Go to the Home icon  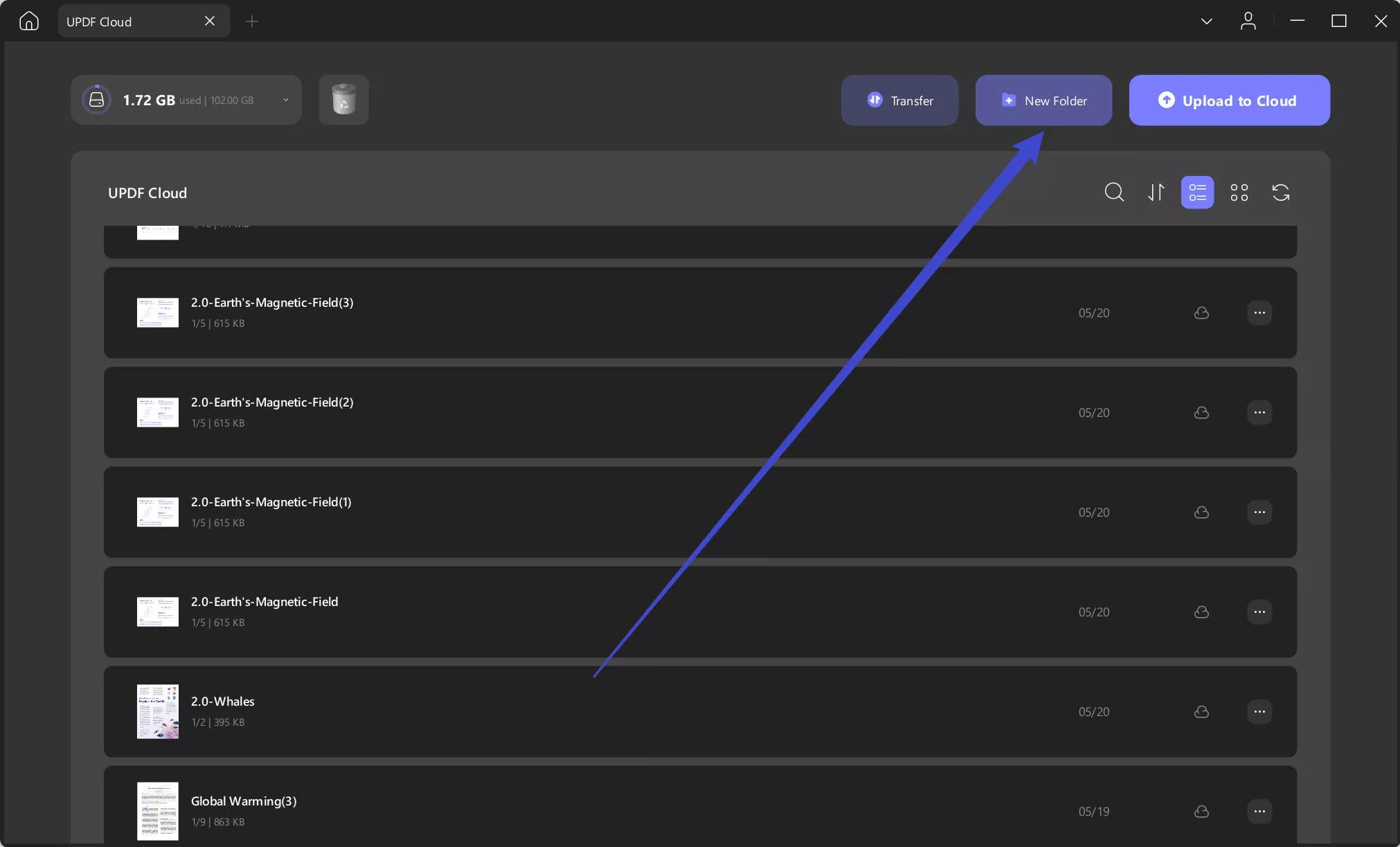coord(29,21)
